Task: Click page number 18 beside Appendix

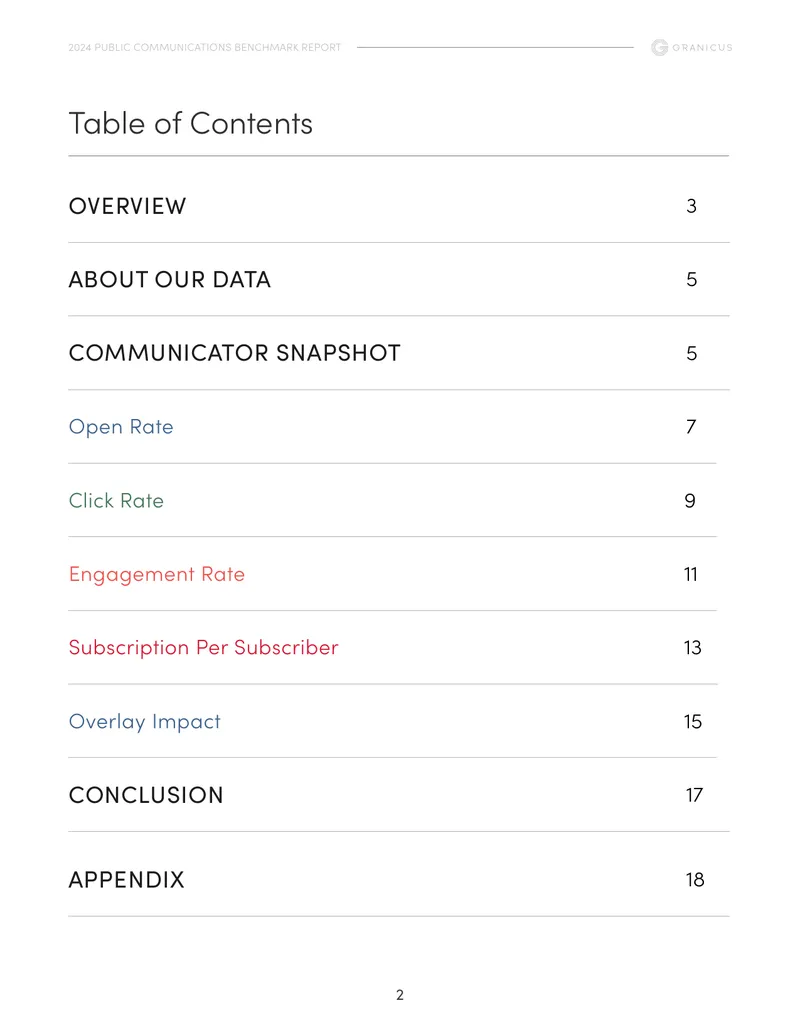Action: (x=694, y=879)
